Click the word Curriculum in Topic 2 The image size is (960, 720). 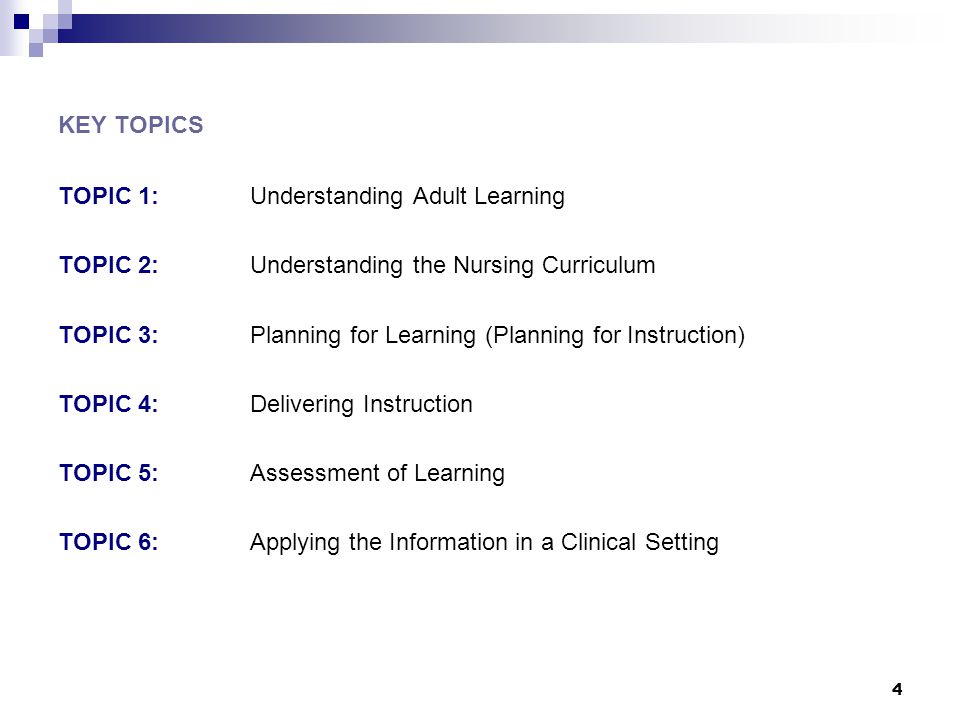(599, 266)
